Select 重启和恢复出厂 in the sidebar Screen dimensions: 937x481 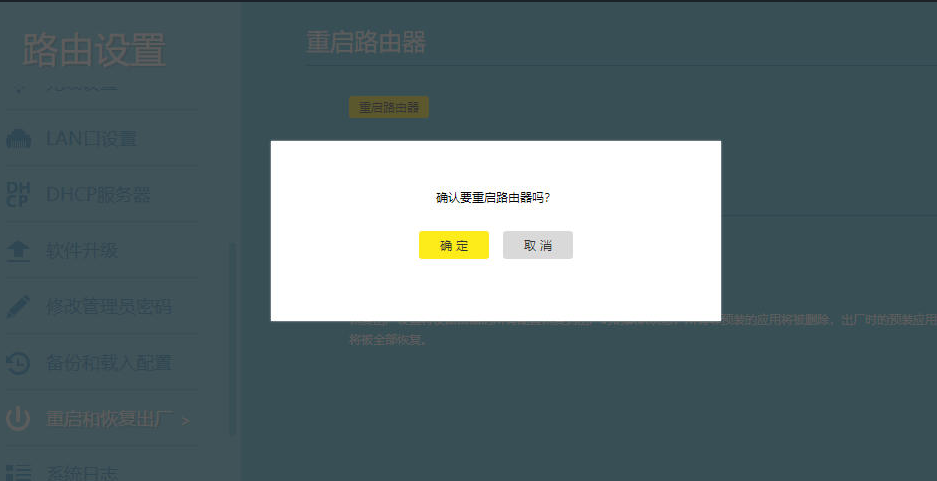point(110,419)
